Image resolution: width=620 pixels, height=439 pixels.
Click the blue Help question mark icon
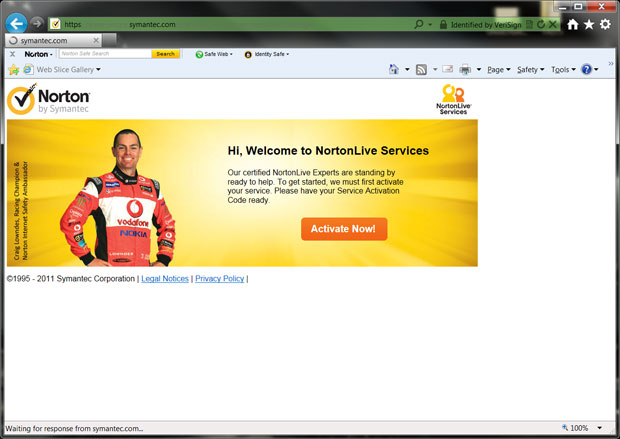(x=586, y=70)
